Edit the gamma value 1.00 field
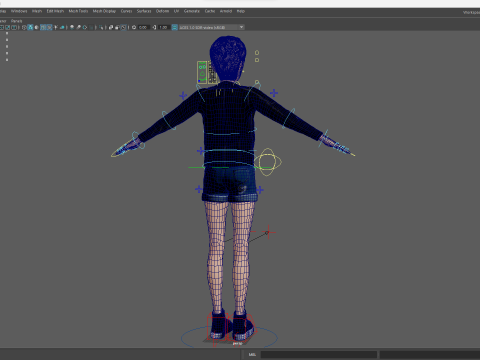 (163, 27)
